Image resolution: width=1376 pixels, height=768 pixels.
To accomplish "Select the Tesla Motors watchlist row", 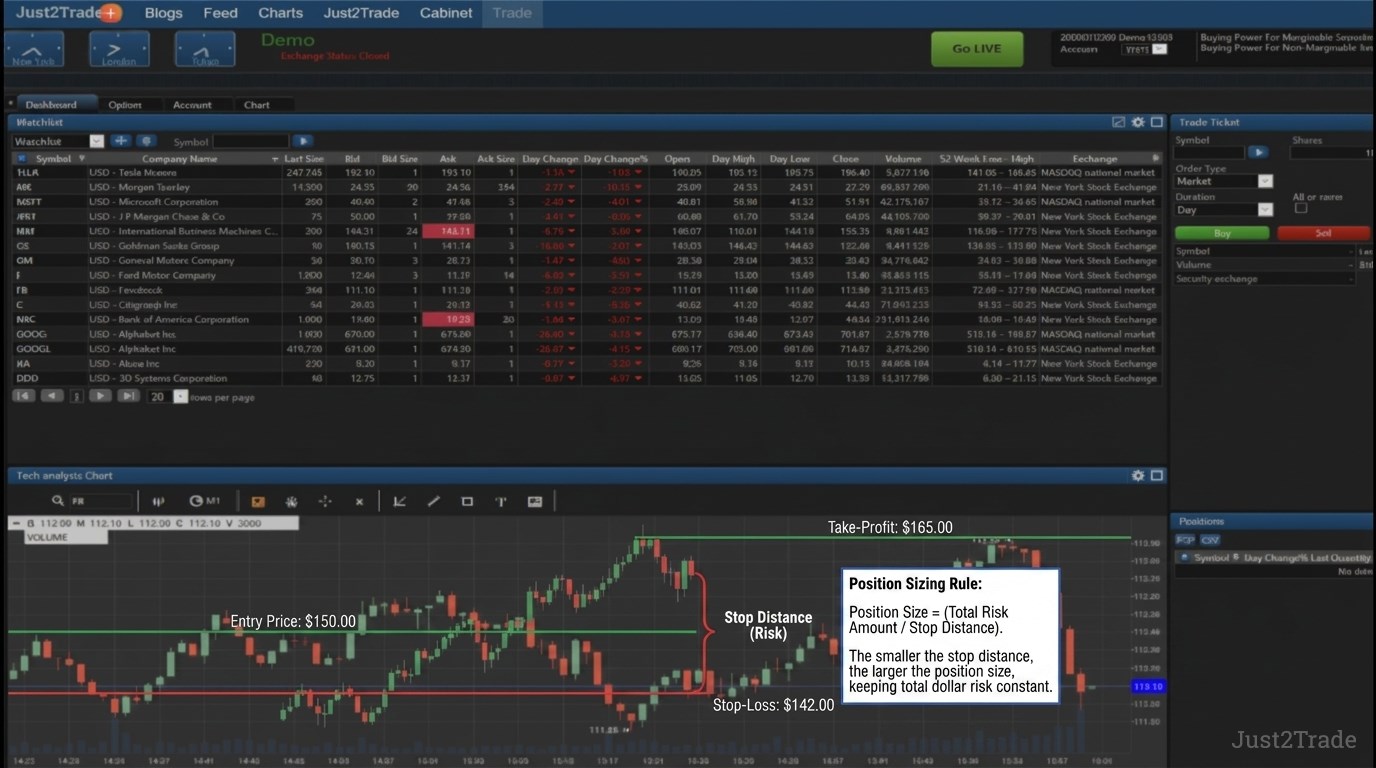I will coord(586,172).
